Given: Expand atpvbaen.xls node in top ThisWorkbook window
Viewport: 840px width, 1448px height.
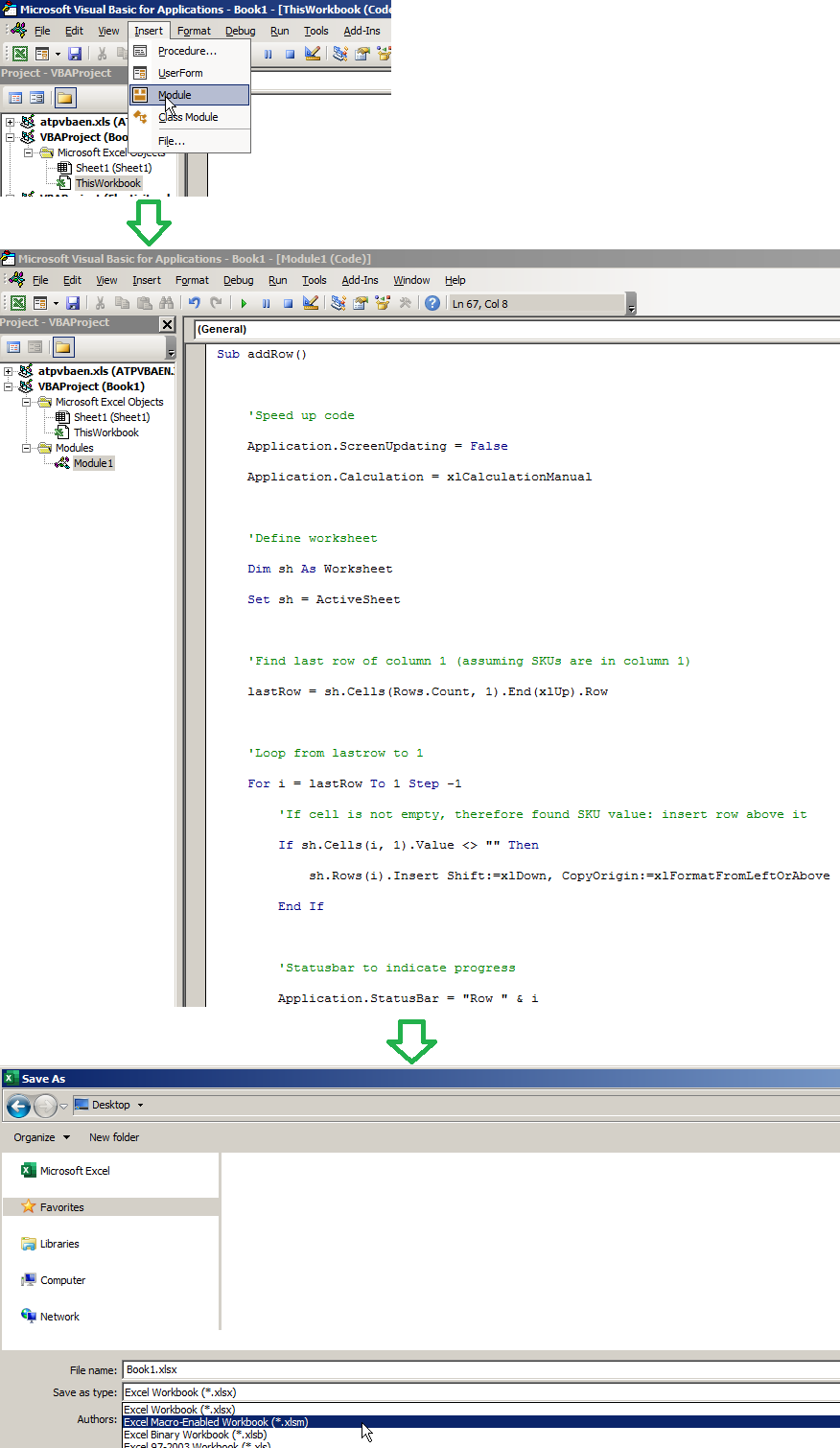Looking at the screenshot, I should click(10, 122).
